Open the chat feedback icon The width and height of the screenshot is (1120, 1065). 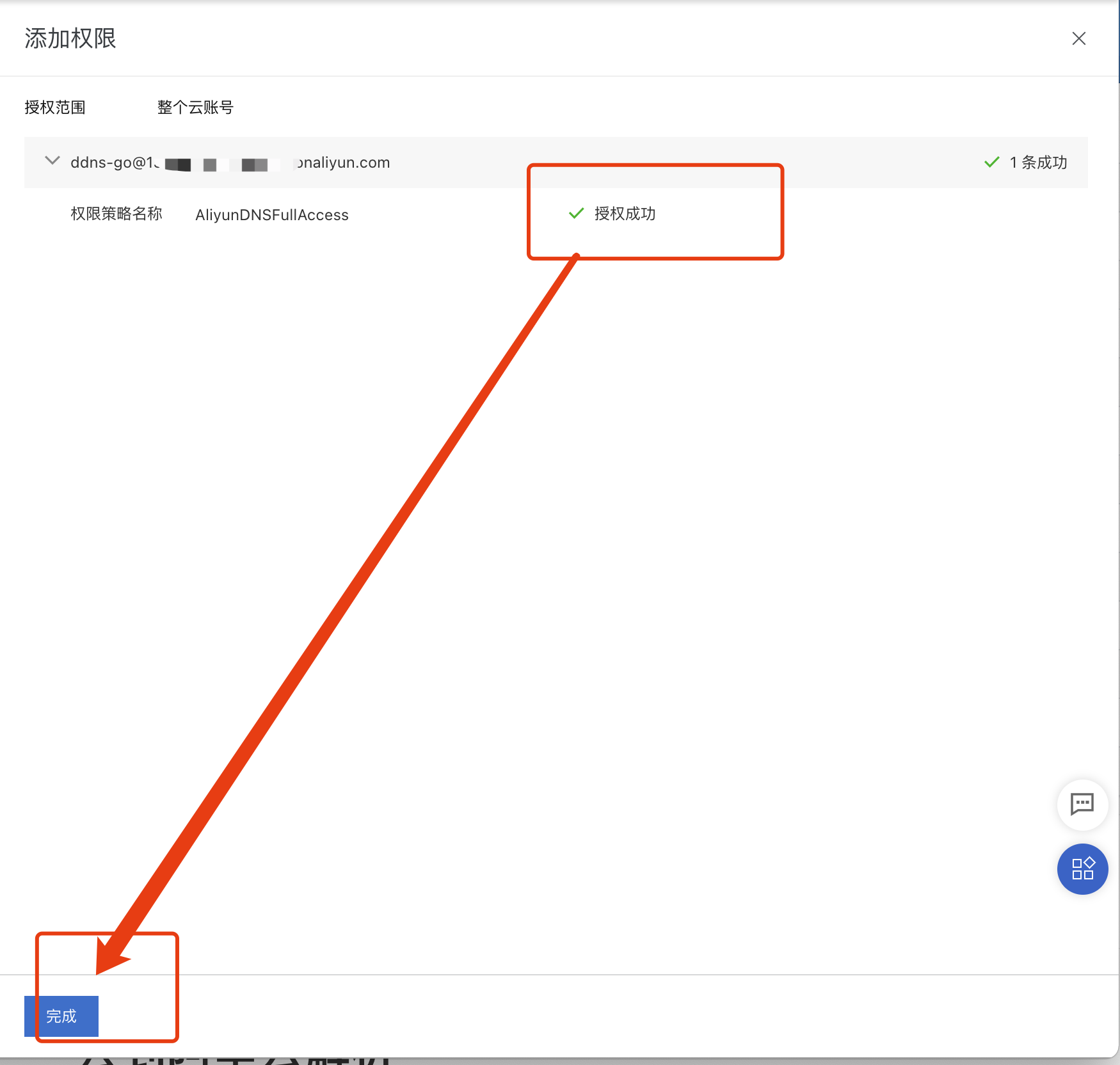1082,804
